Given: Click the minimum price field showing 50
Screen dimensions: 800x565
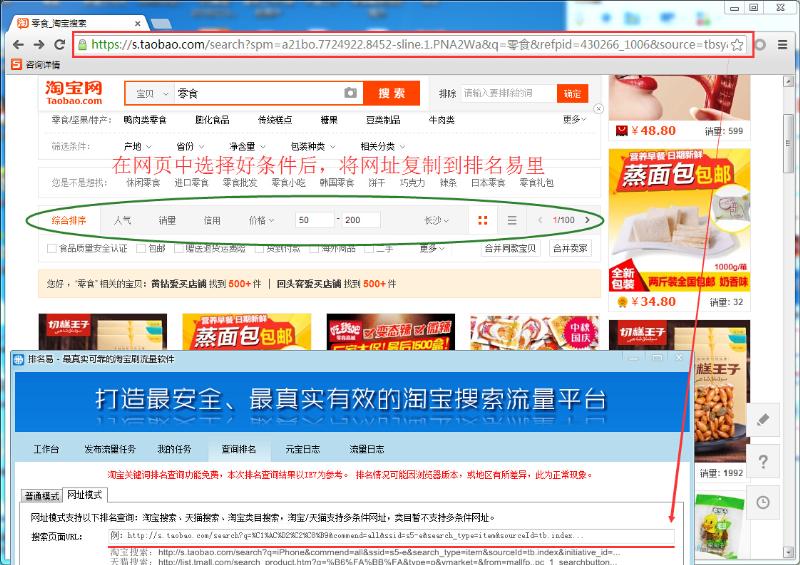Looking at the screenshot, I should 314,220.
